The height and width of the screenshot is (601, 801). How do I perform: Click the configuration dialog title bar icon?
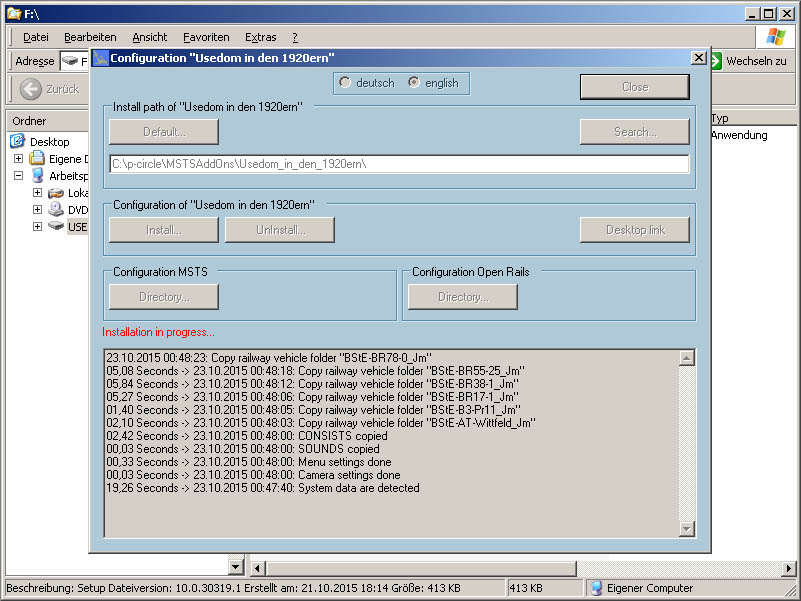tap(100, 58)
